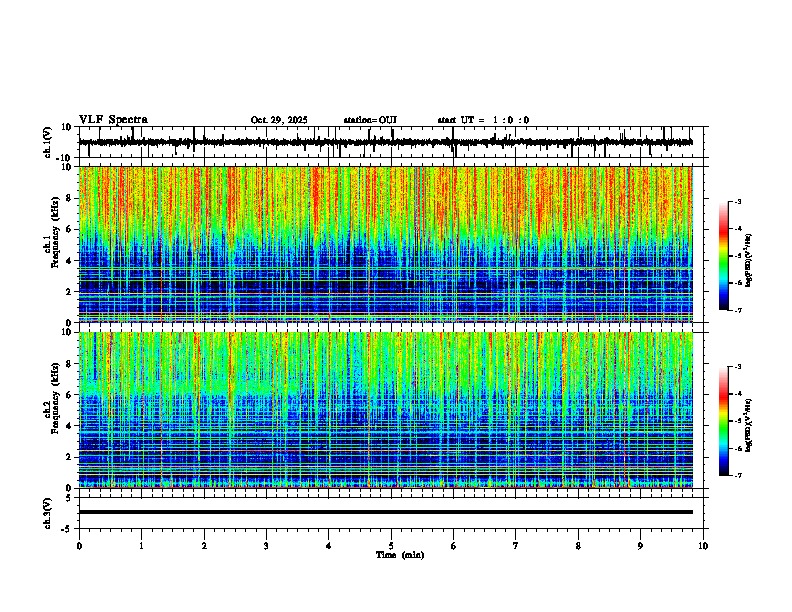Viewport: 792px width, 612px height.
Task: Click the "Time (min)" x-axis label
Action: point(400,555)
